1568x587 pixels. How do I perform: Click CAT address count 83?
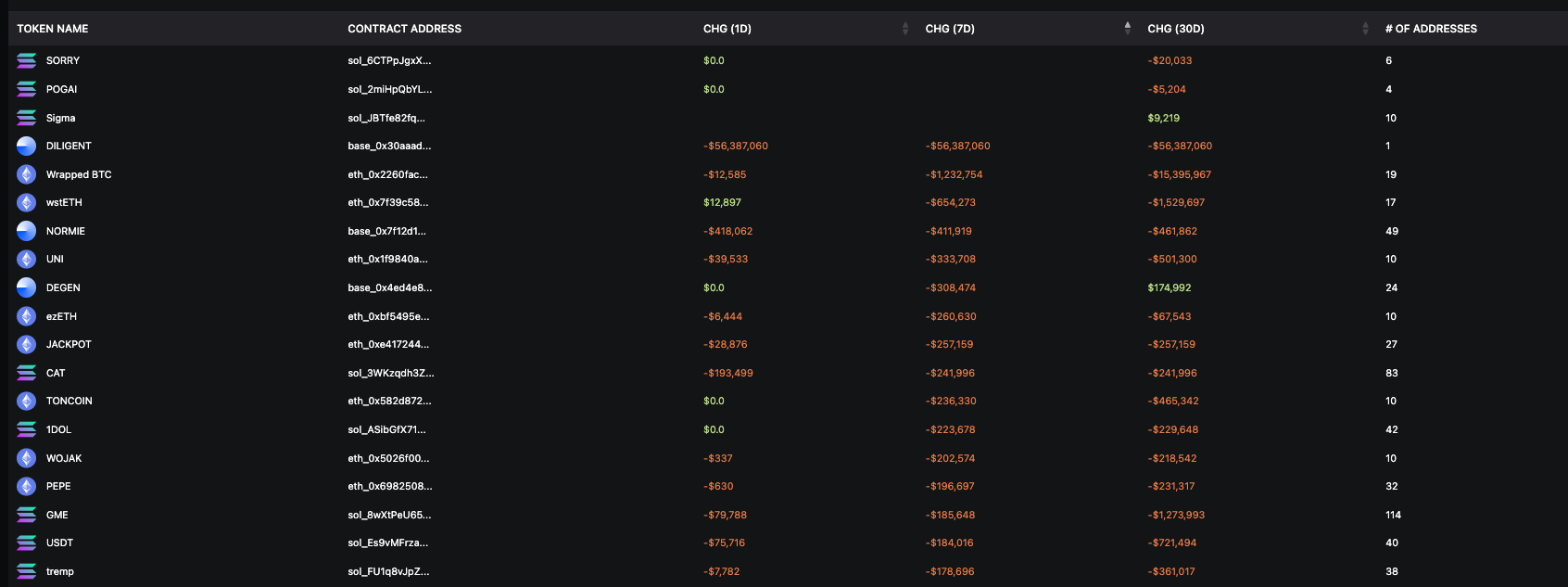(1391, 373)
